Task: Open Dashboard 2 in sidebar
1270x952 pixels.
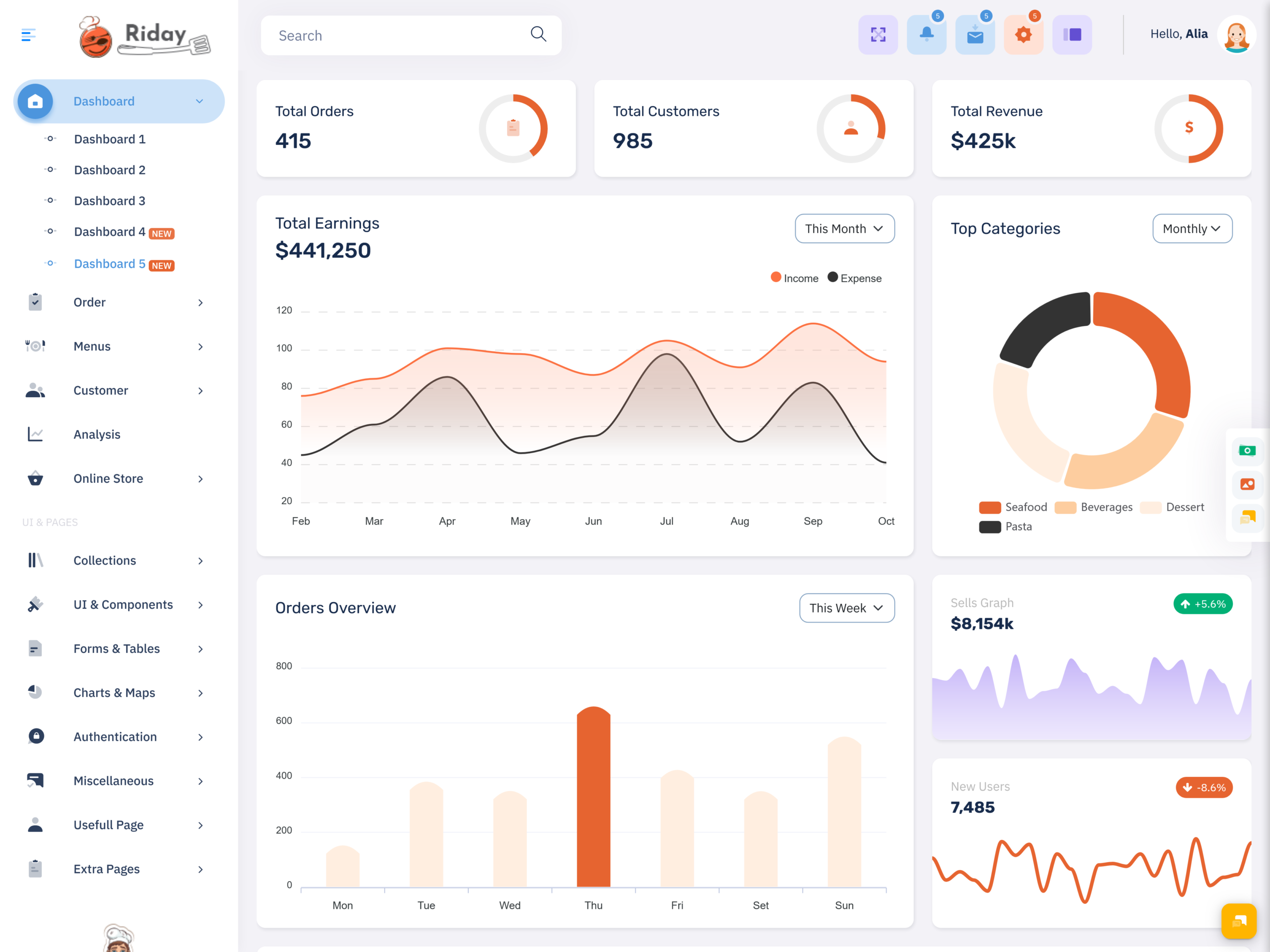Action: [110, 170]
